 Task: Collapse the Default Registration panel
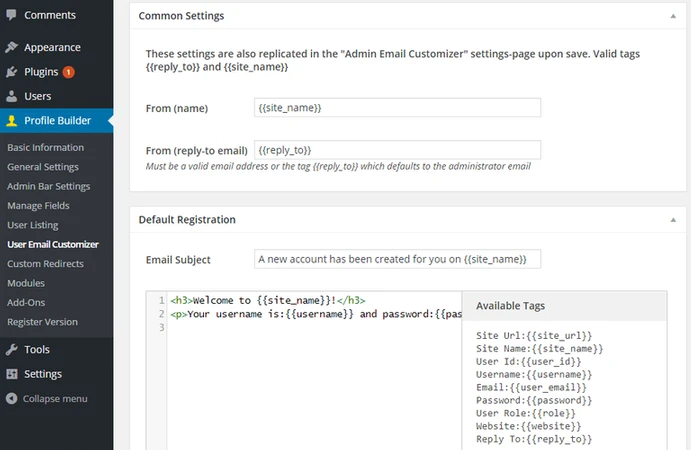point(673,220)
